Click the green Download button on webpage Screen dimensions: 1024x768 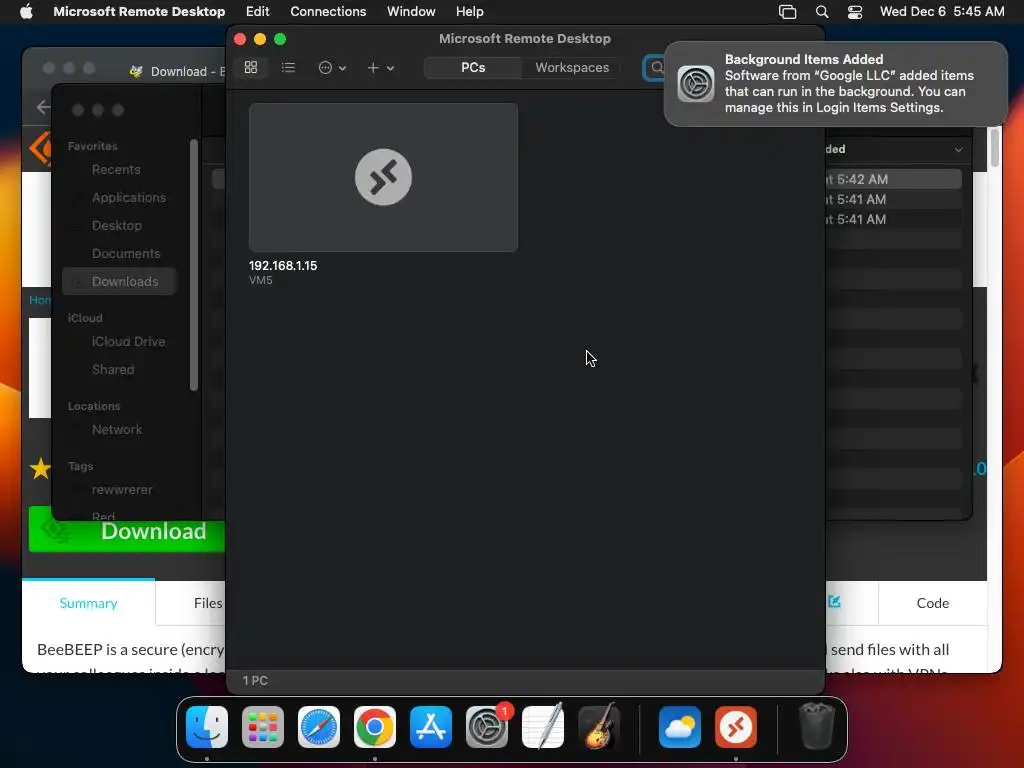pos(127,530)
